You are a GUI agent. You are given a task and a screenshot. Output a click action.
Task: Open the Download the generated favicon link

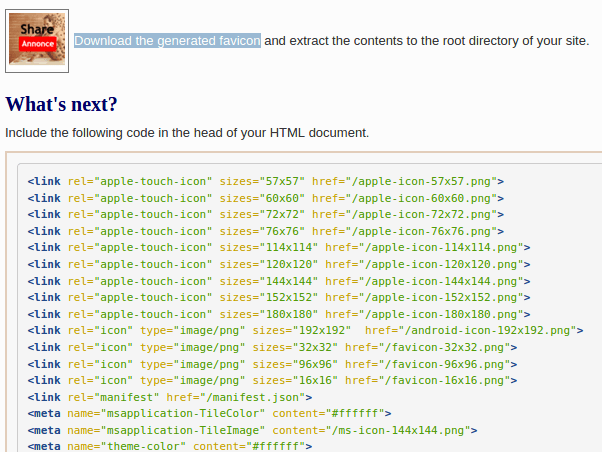click(x=167, y=41)
